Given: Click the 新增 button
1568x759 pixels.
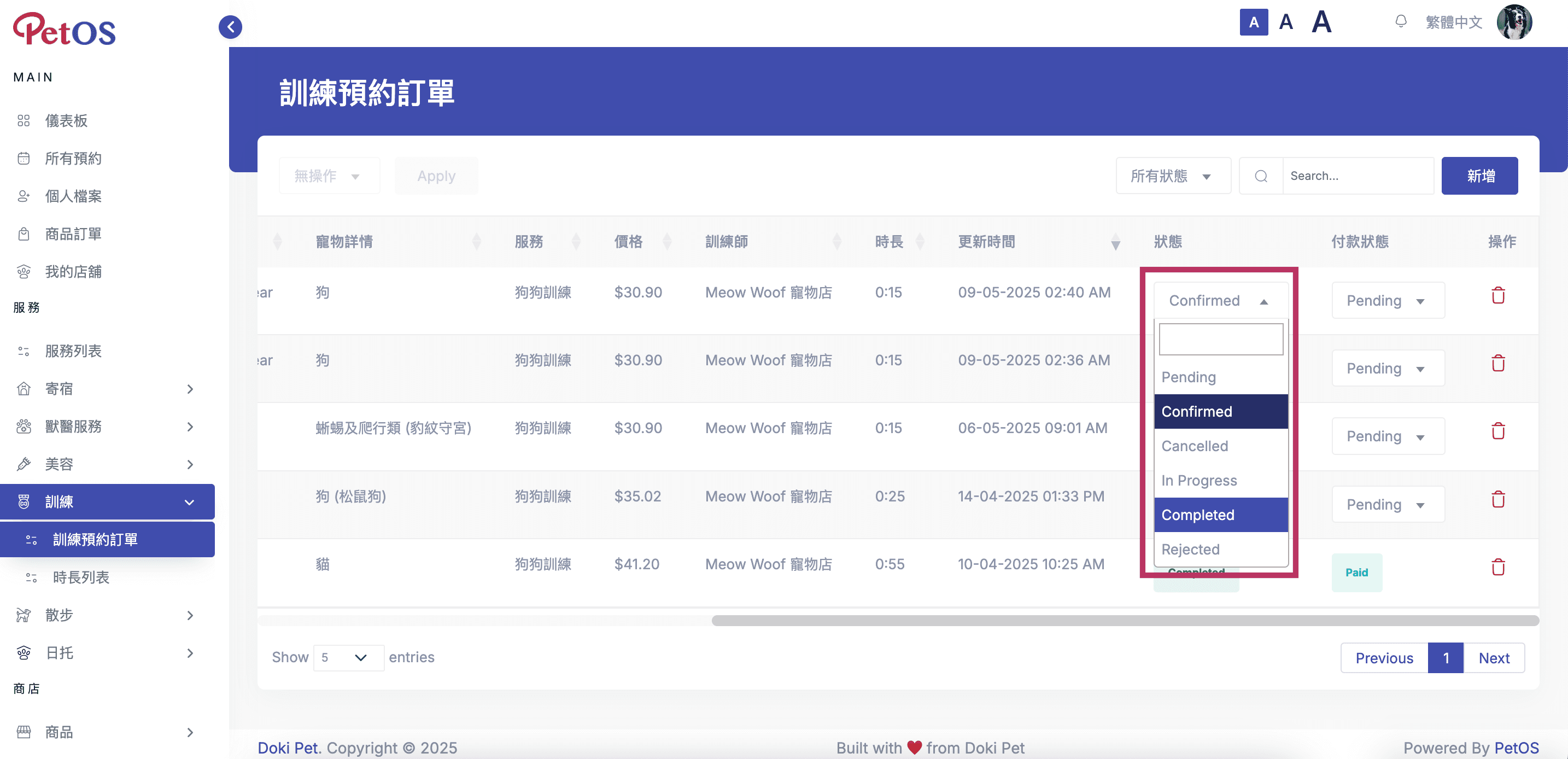Looking at the screenshot, I should (x=1479, y=177).
